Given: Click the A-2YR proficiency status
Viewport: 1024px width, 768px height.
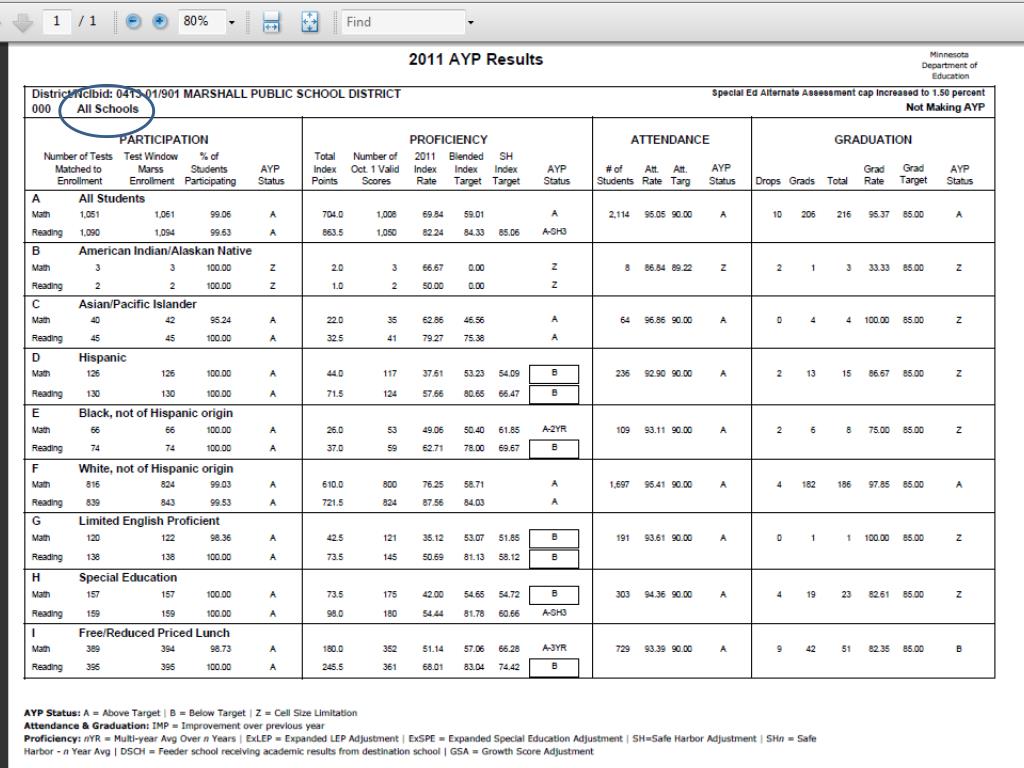Looking at the screenshot, I should [x=554, y=429].
